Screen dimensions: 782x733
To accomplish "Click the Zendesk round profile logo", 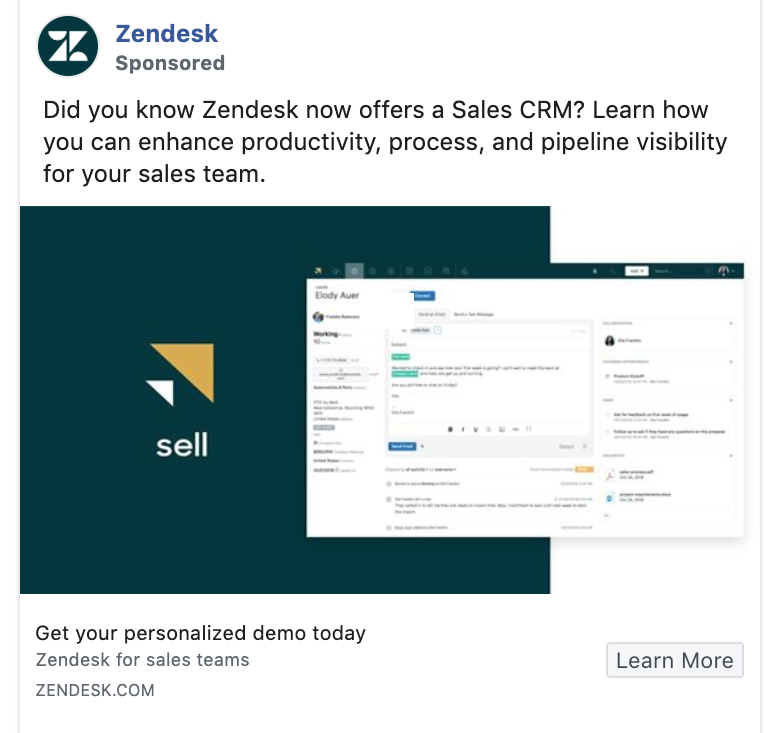I will point(68,46).
